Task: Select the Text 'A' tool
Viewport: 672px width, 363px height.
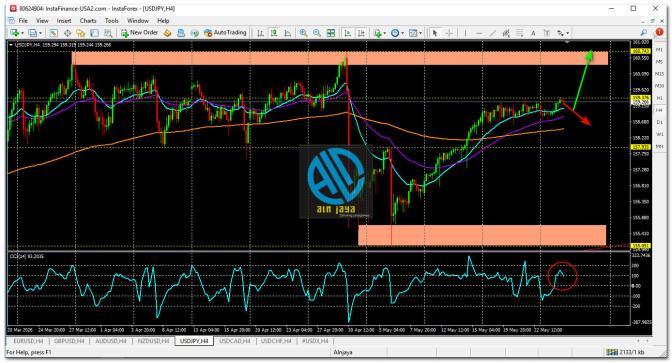Action: pos(533,33)
